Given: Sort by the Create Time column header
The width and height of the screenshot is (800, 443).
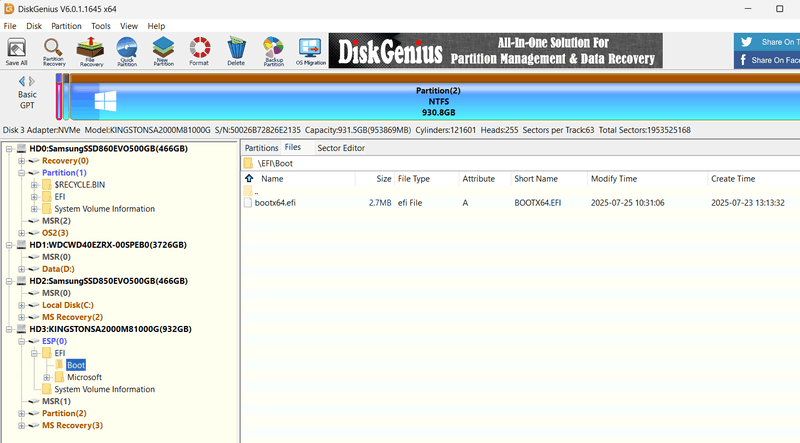Looking at the screenshot, I should tap(733, 179).
